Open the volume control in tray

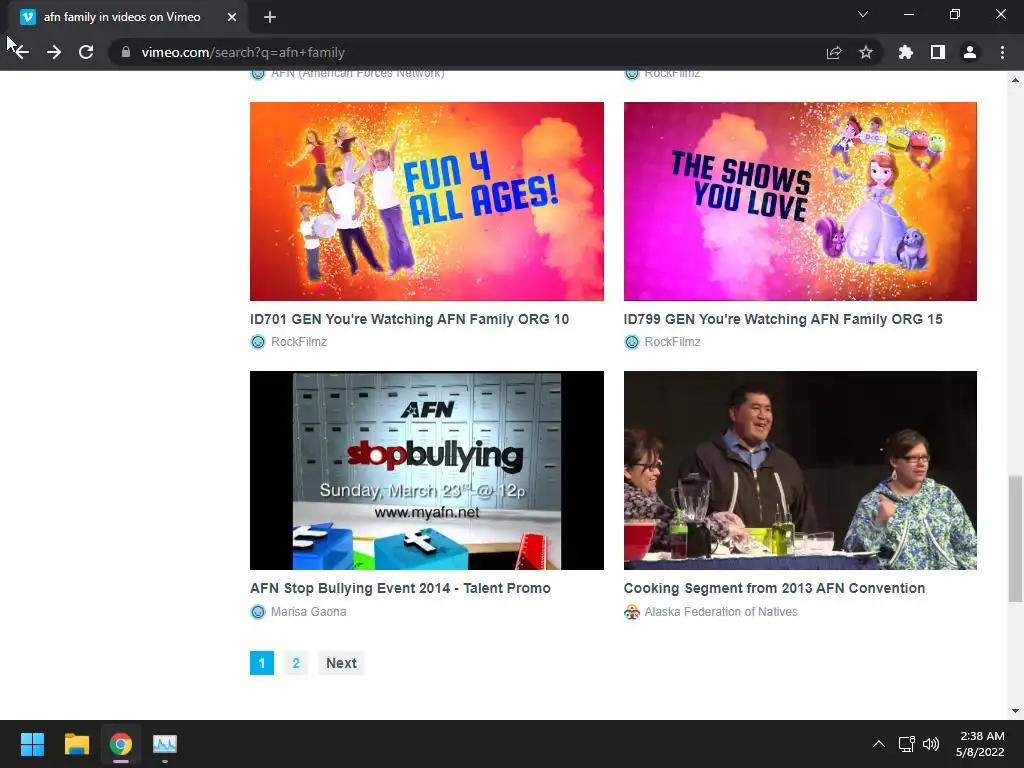(931, 744)
